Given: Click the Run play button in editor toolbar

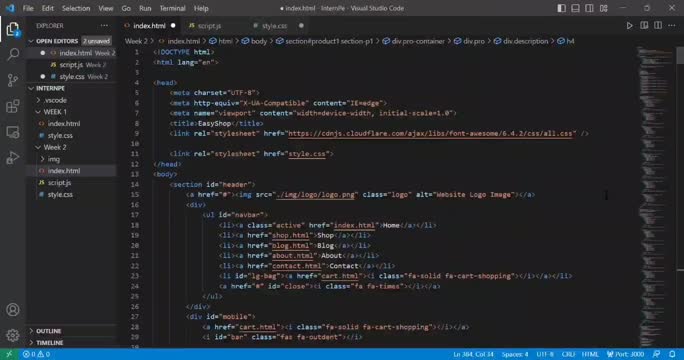Looking at the screenshot, I should pyautogui.click(x=629, y=26).
